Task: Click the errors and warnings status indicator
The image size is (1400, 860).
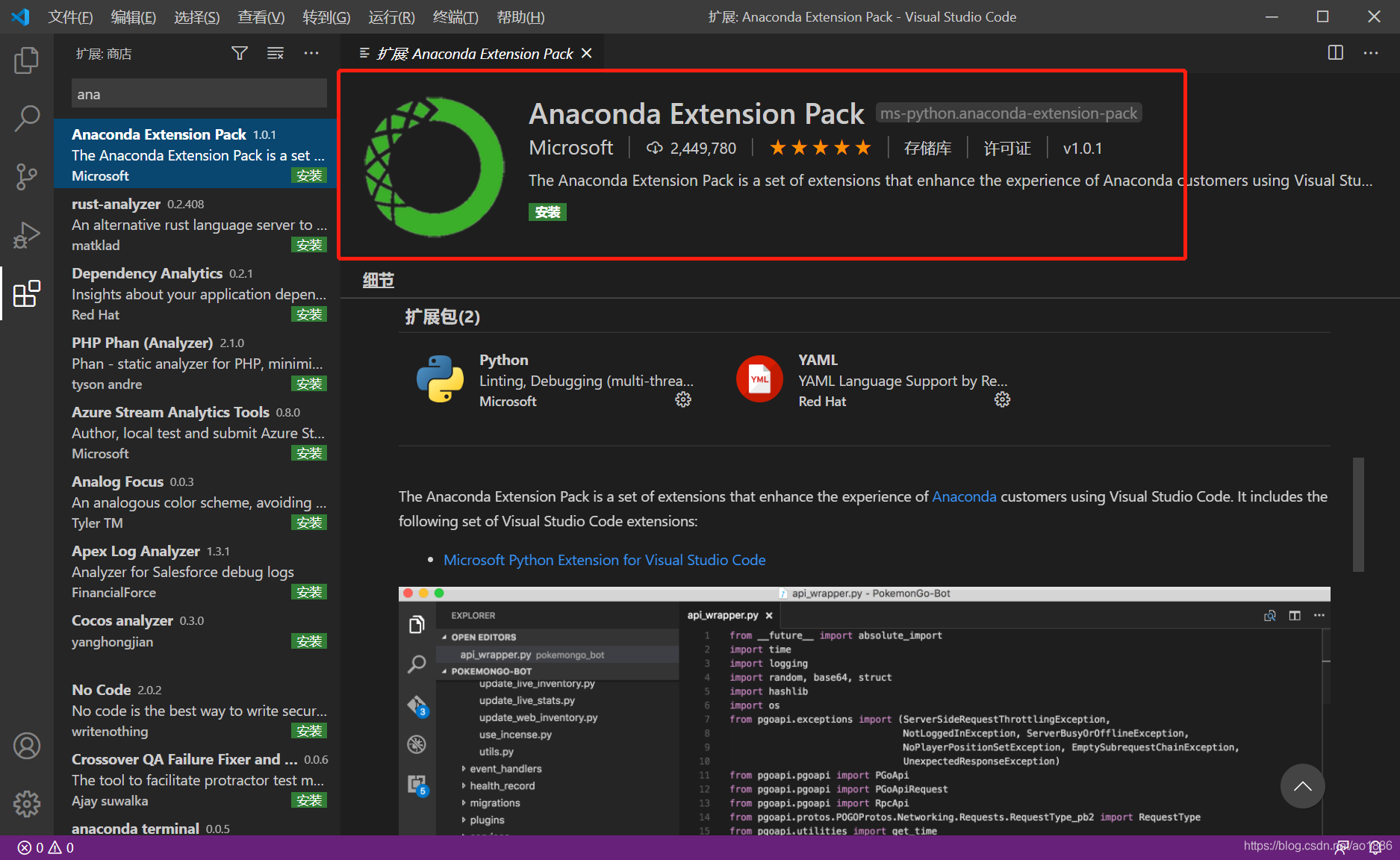Action: [x=46, y=848]
